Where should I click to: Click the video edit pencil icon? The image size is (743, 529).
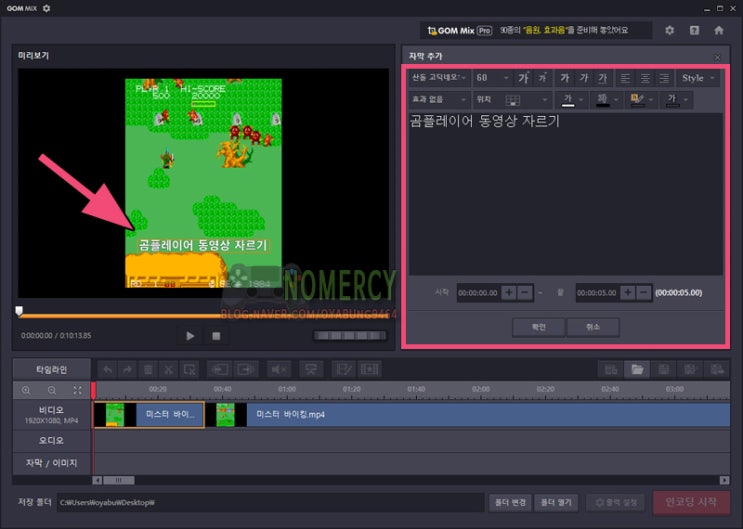pos(343,370)
